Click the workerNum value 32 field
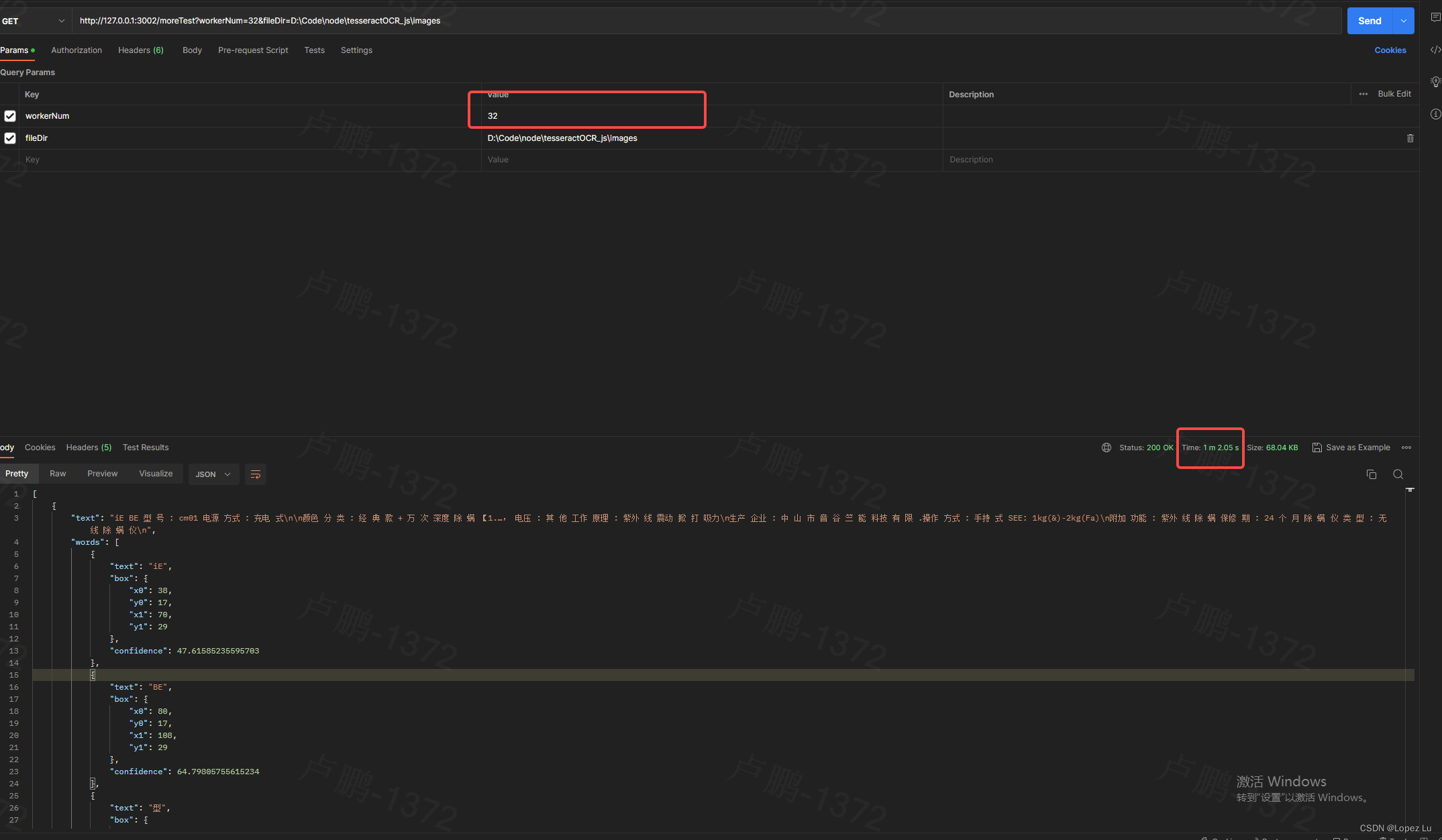 coord(712,116)
